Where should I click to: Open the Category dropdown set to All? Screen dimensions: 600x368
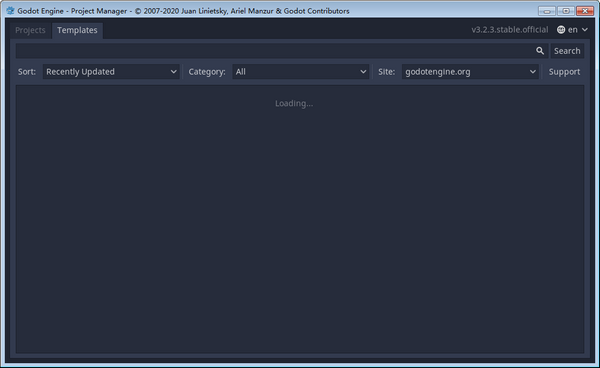300,72
